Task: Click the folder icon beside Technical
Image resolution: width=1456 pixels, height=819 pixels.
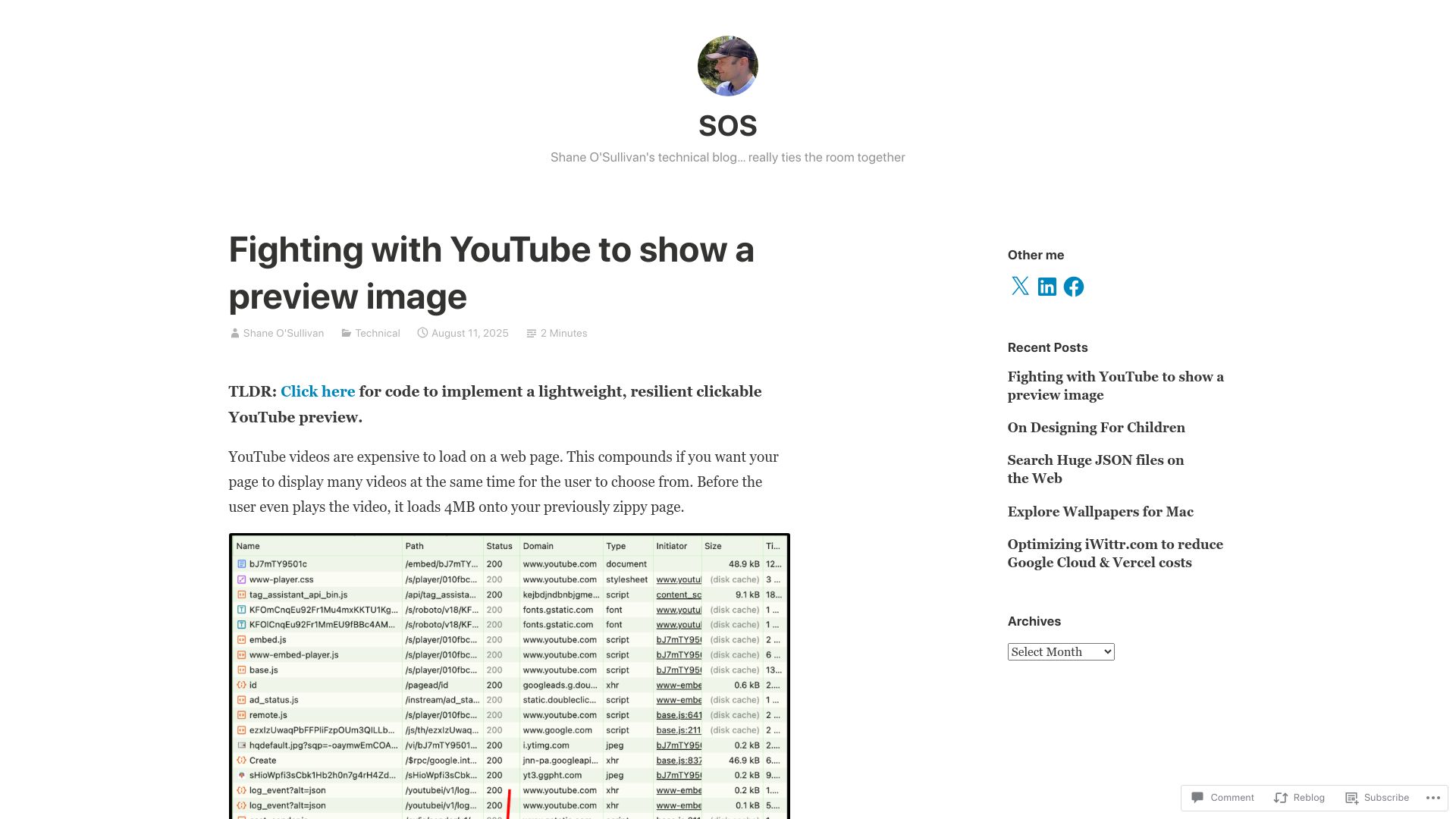Action: (346, 333)
